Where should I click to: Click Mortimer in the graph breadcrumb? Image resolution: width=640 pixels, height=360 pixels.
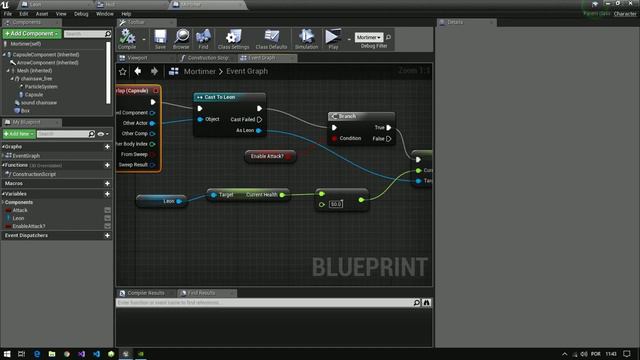(x=200, y=71)
